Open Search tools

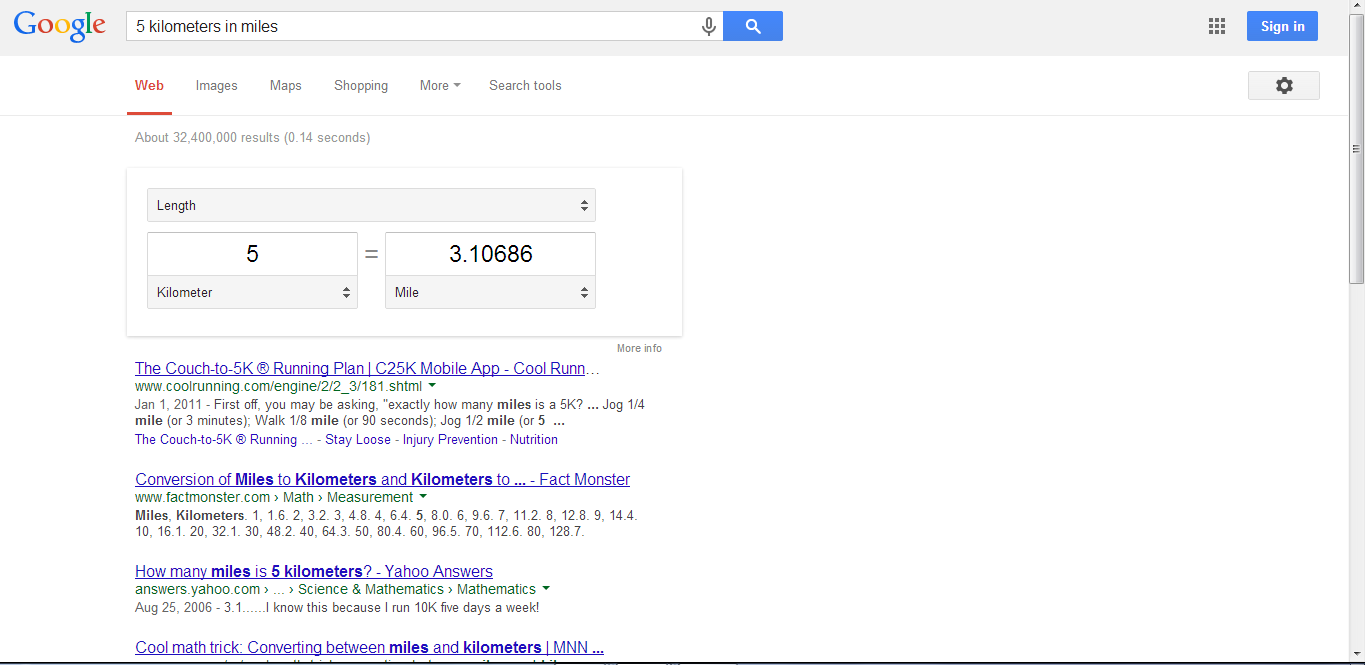525,86
